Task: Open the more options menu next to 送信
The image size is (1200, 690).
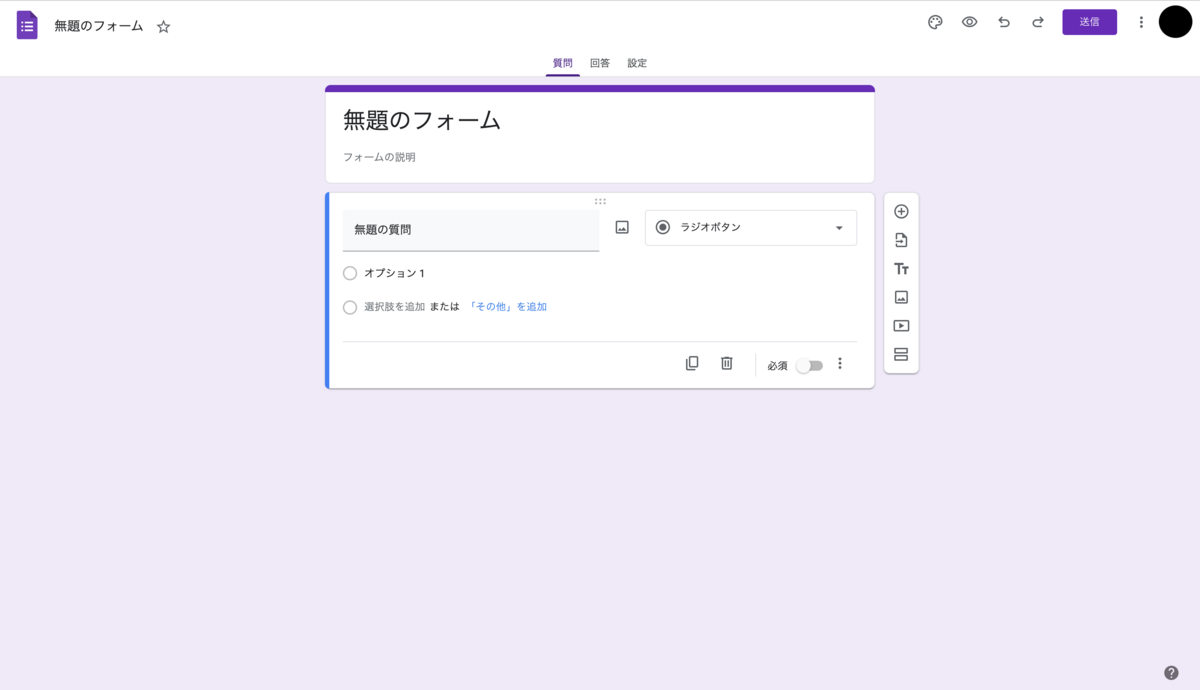Action: pos(1141,22)
